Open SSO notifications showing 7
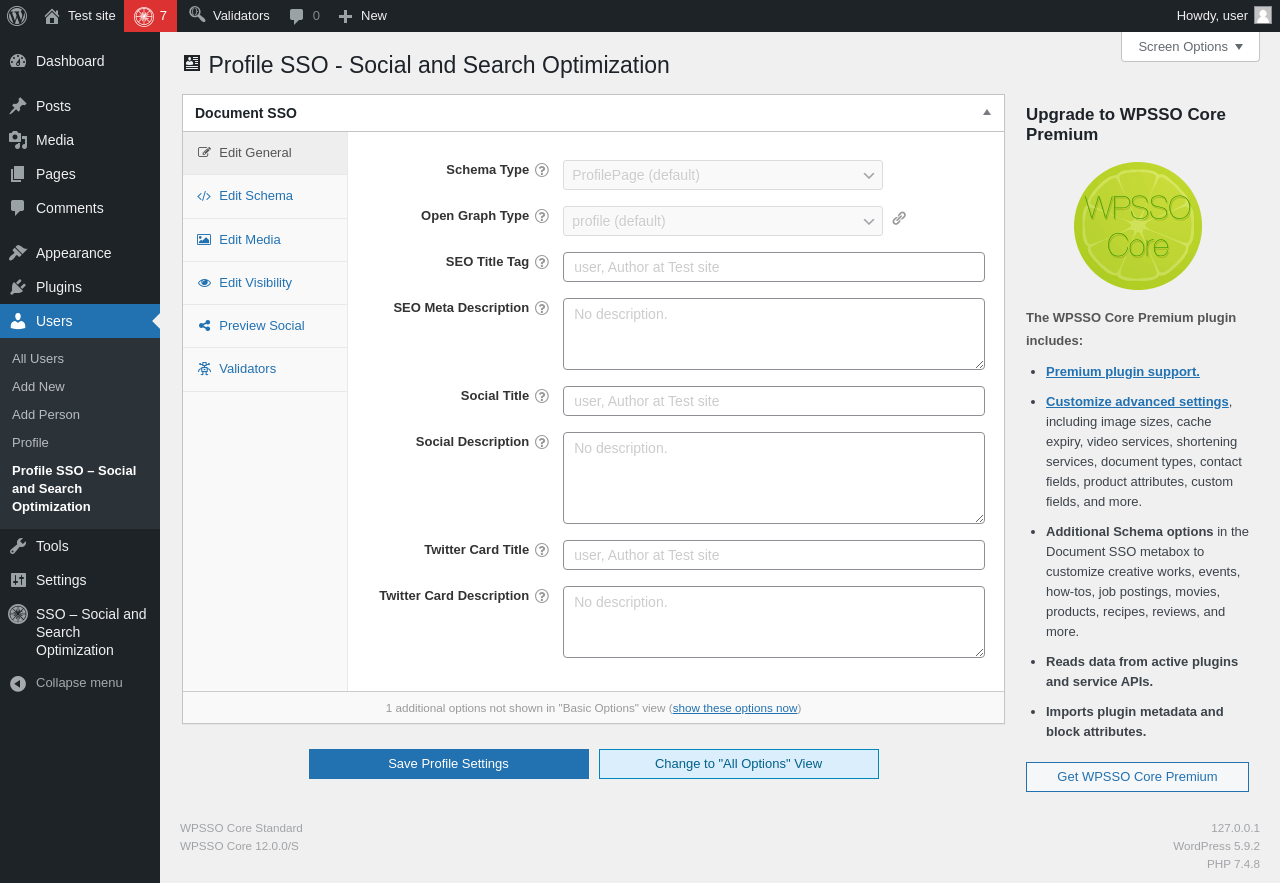 click(x=150, y=16)
